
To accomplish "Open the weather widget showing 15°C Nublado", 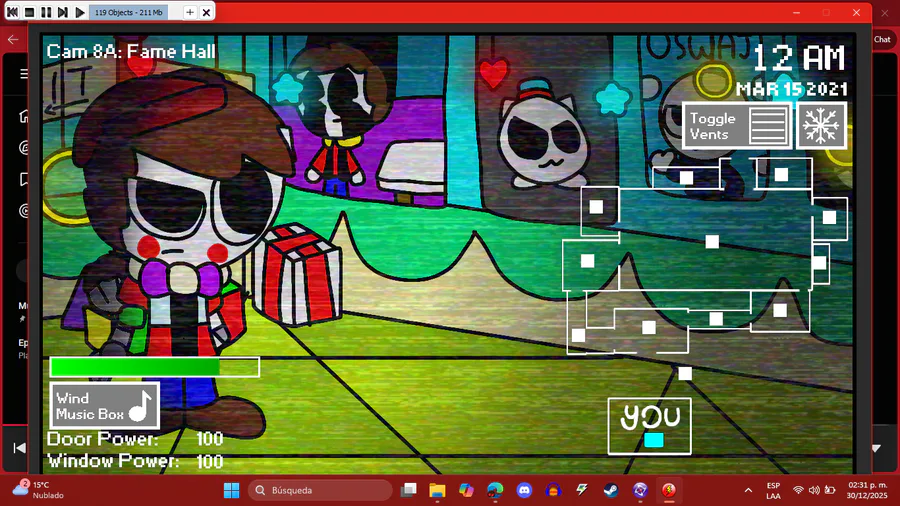I will pyautogui.click(x=38, y=490).
